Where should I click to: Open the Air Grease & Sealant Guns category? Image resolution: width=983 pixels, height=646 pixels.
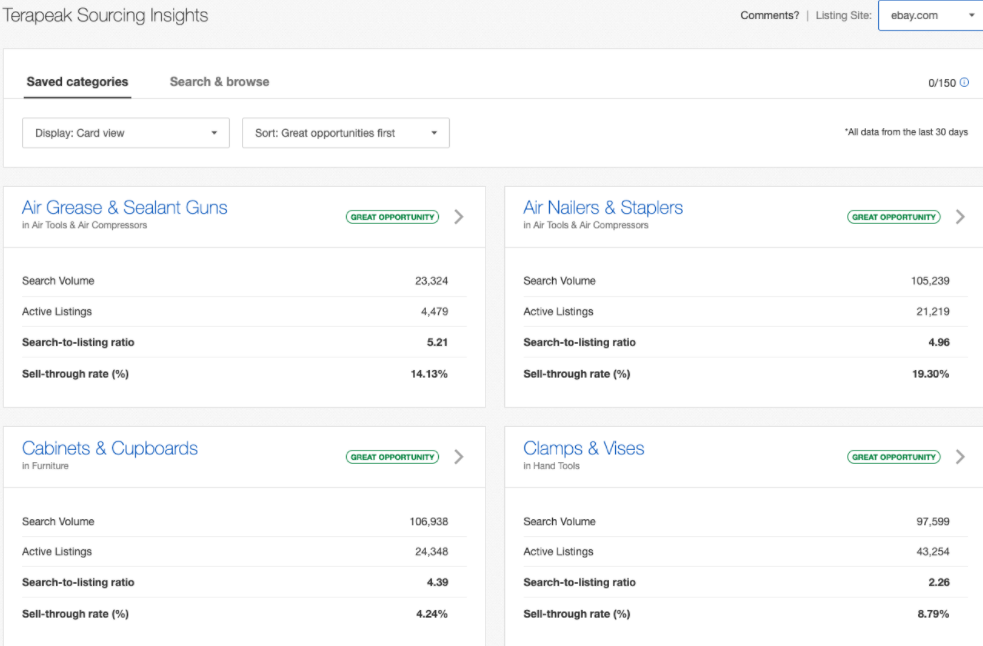tap(124, 207)
